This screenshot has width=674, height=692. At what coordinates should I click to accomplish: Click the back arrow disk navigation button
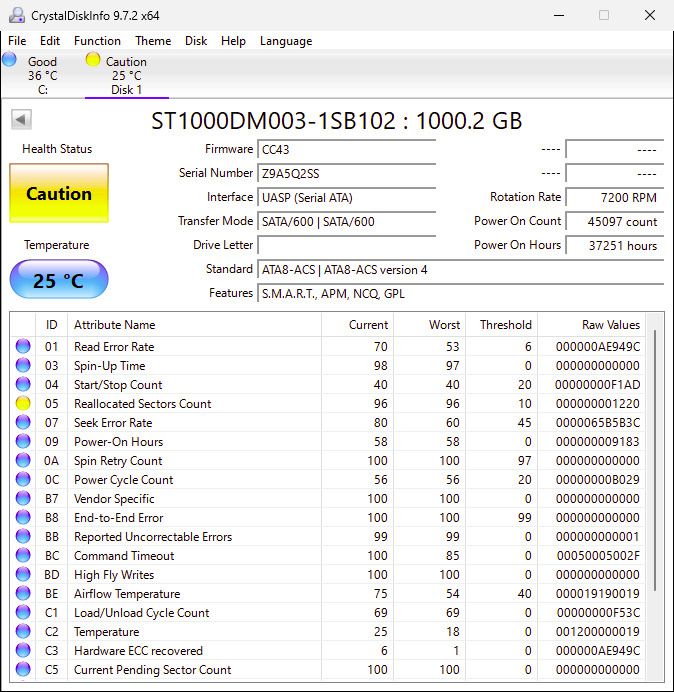(x=21, y=119)
